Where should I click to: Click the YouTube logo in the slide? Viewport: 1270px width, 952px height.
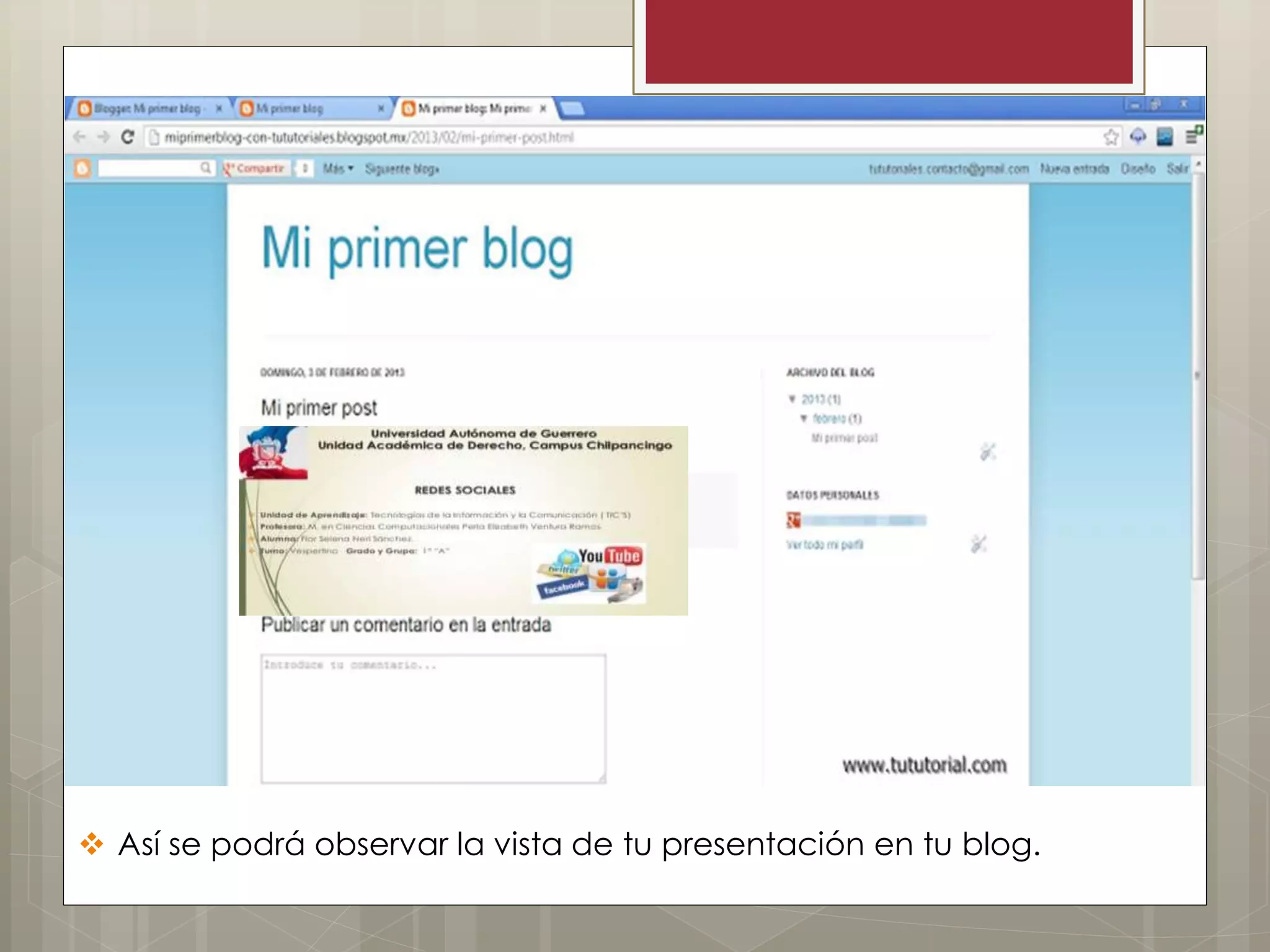pos(610,556)
